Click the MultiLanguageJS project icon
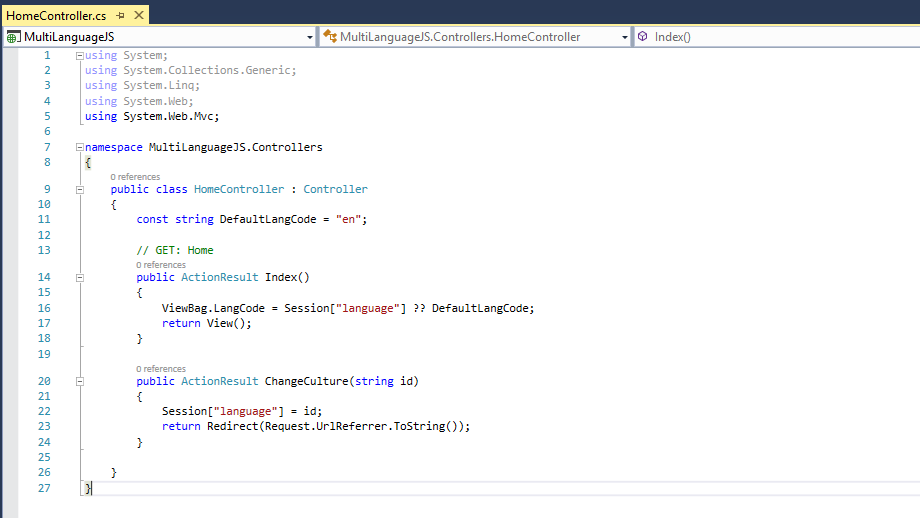The width and height of the screenshot is (920, 518). (x=13, y=37)
